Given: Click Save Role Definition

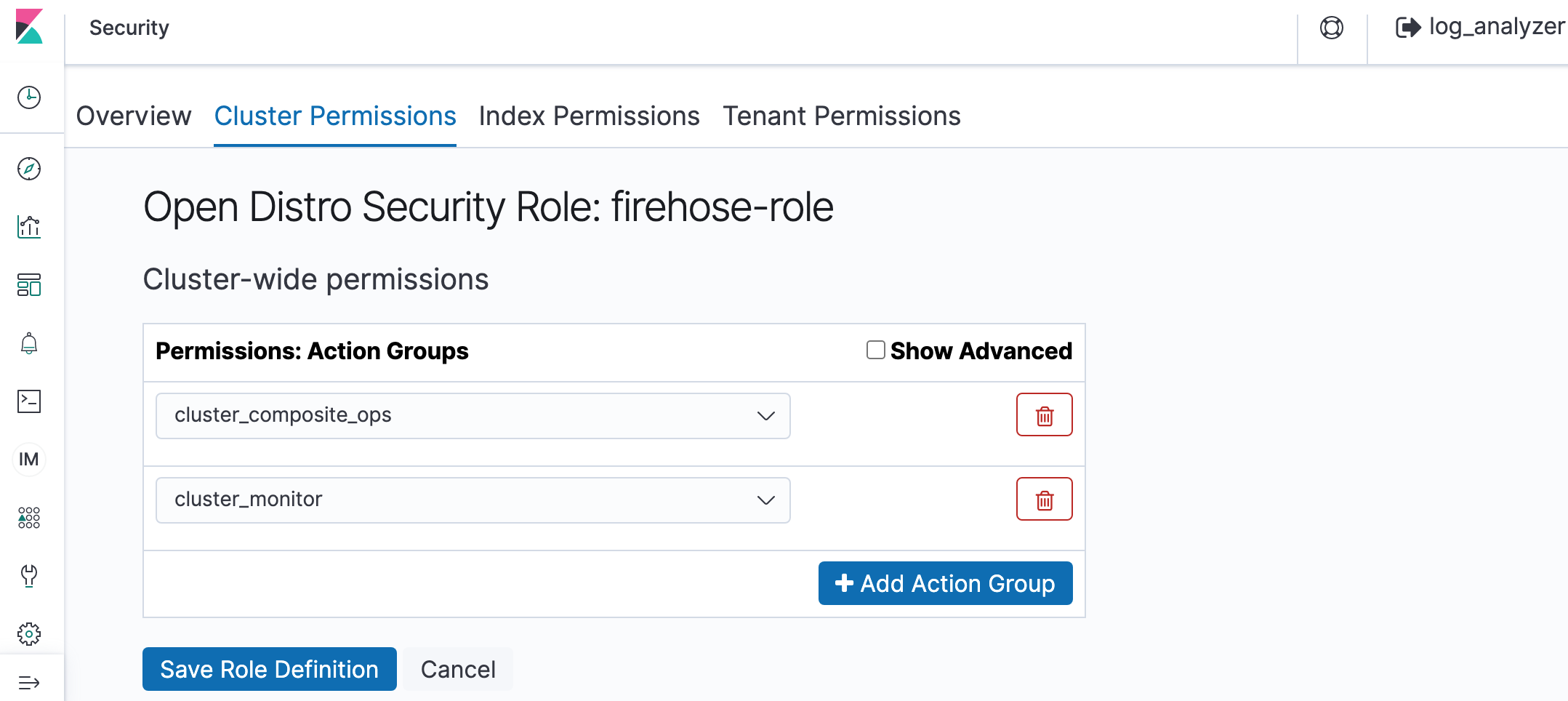Looking at the screenshot, I should coord(269,669).
